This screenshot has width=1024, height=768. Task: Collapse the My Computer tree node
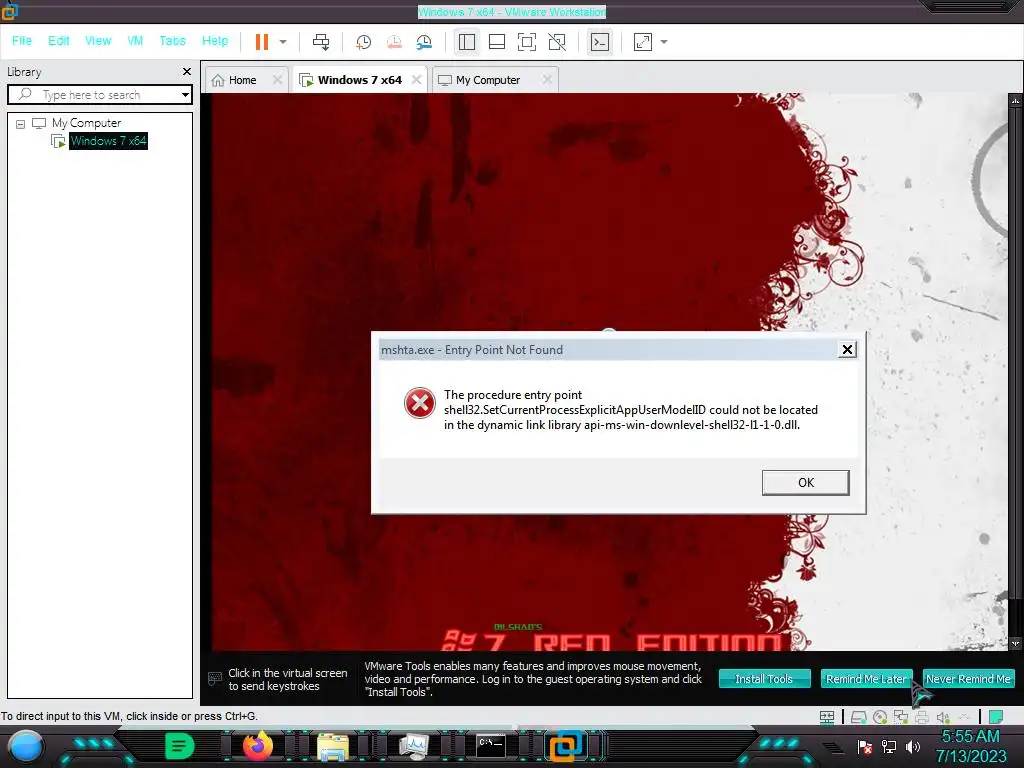tap(20, 123)
